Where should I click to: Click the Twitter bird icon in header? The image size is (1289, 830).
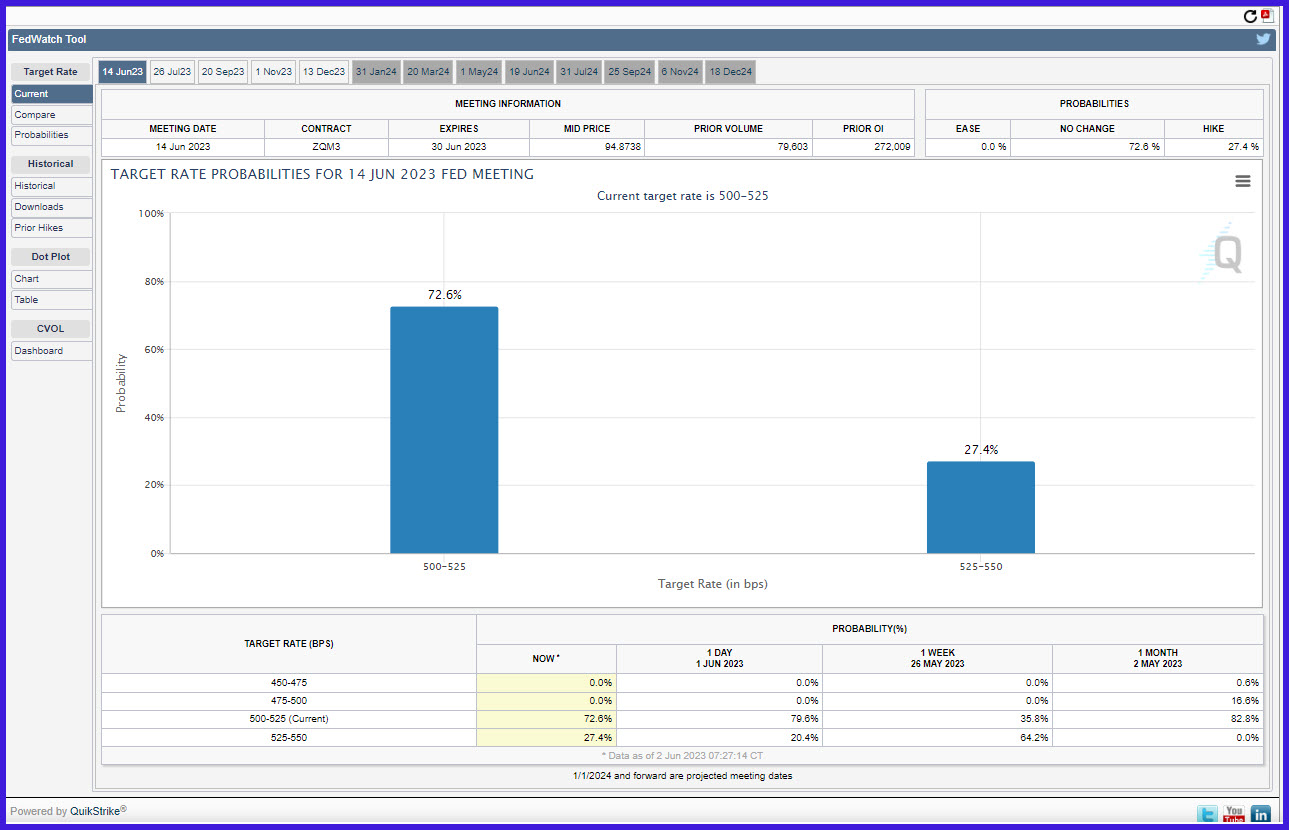(1263, 39)
